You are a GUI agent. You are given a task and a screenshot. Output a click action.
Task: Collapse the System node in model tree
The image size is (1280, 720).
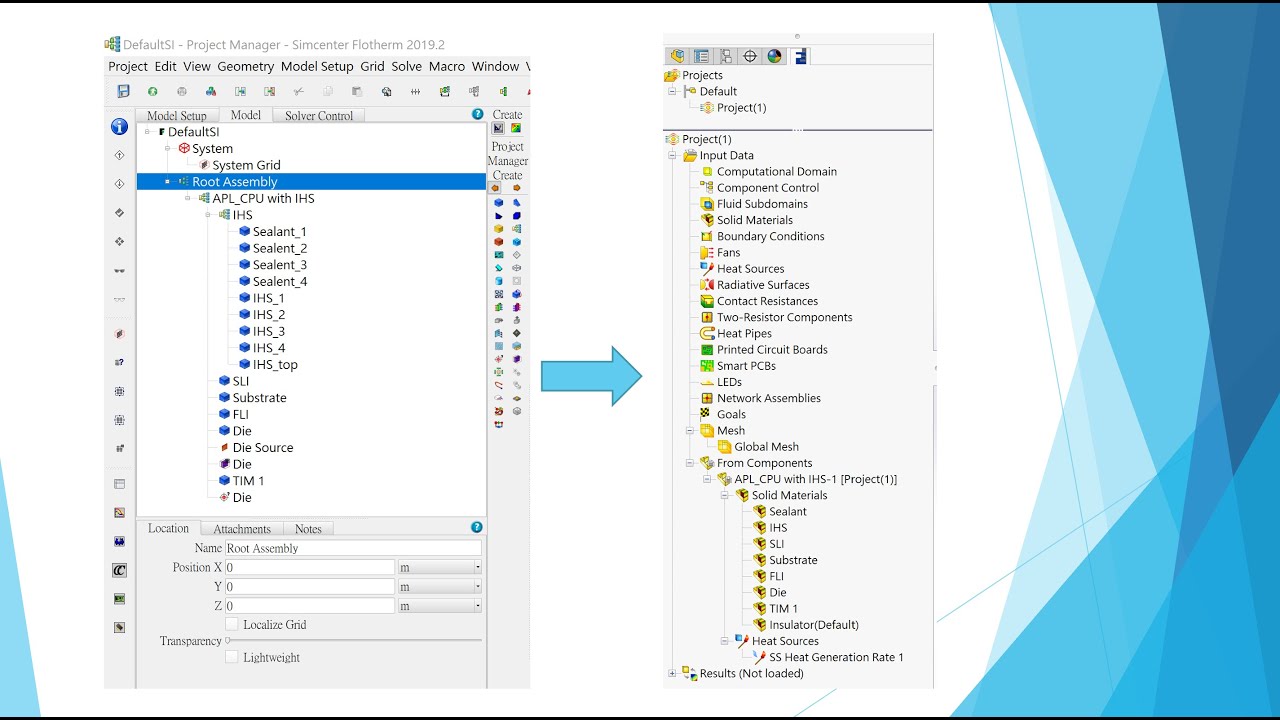click(x=168, y=148)
